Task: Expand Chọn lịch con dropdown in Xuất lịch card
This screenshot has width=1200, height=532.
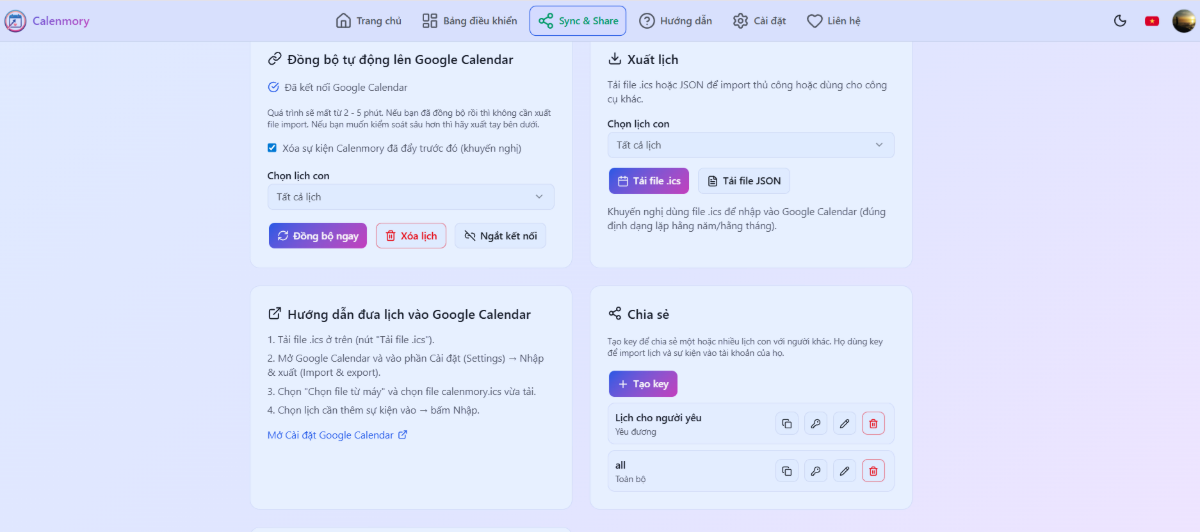Action: (x=751, y=145)
